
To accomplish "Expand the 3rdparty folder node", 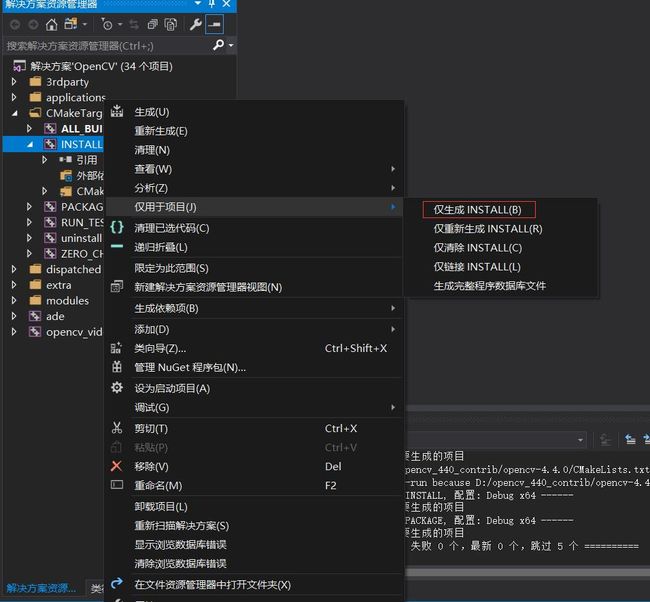I will (14, 82).
